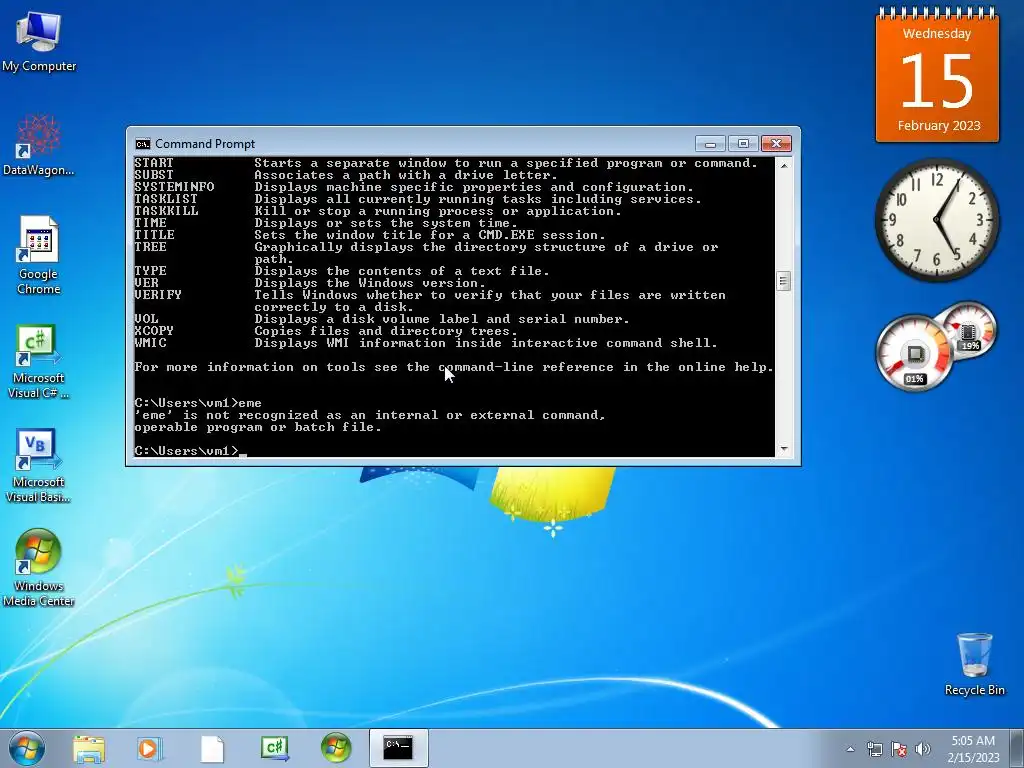Image resolution: width=1024 pixels, height=768 pixels.
Task: Click the Start orb button
Action: (x=27, y=748)
